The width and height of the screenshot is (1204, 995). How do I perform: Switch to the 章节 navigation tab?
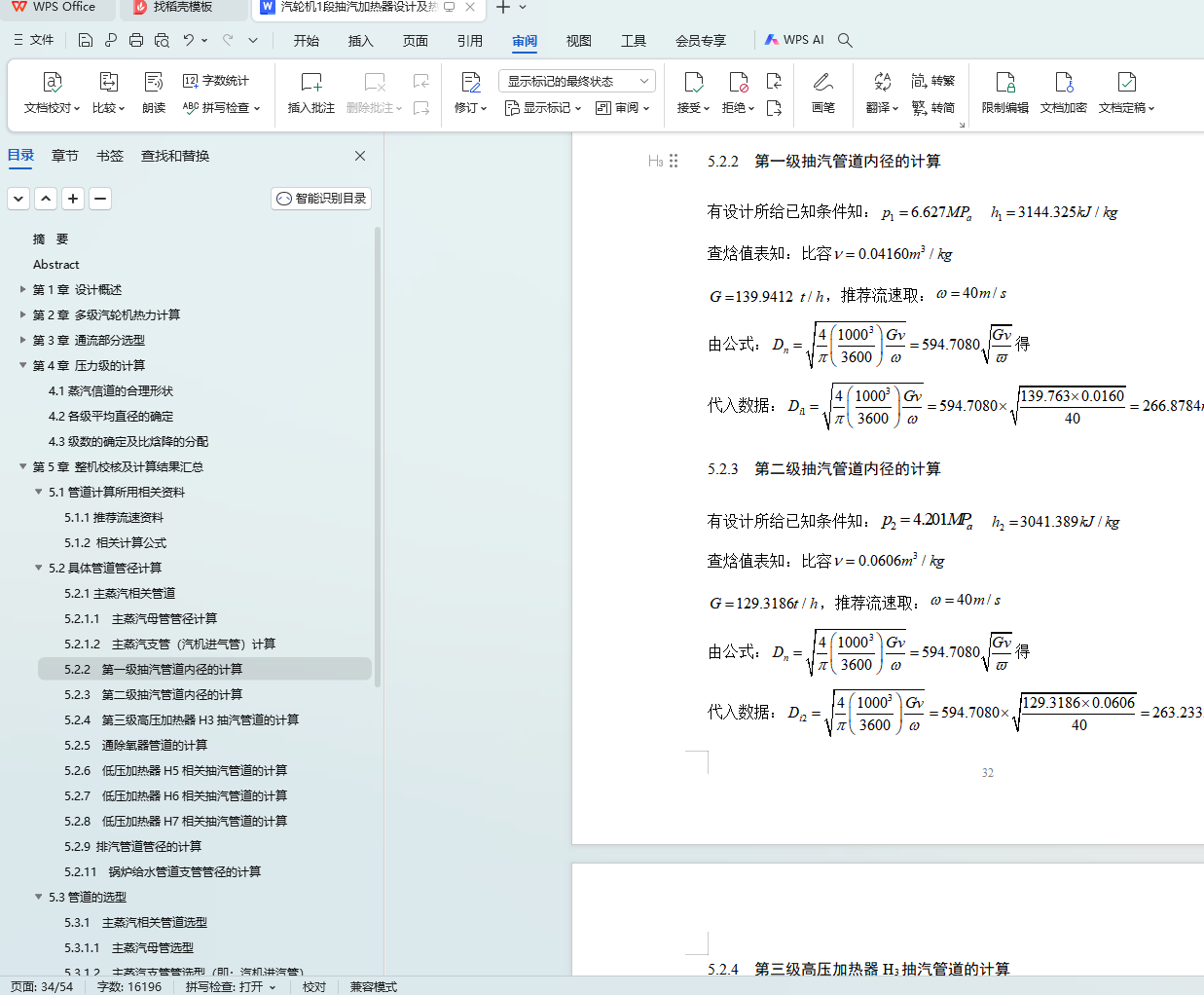[65, 156]
